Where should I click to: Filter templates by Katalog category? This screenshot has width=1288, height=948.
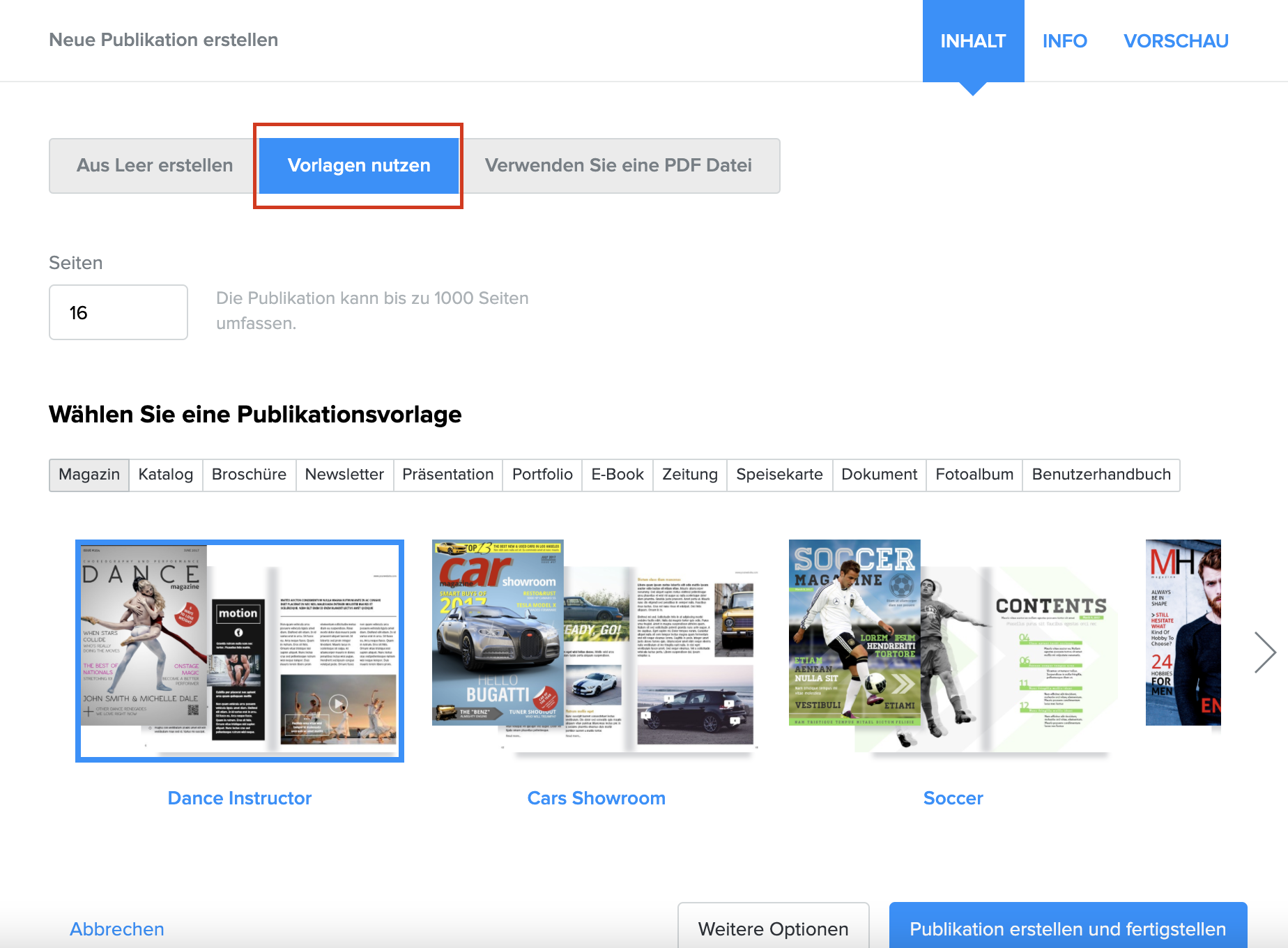pyautogui.click(x=166, y=475)
